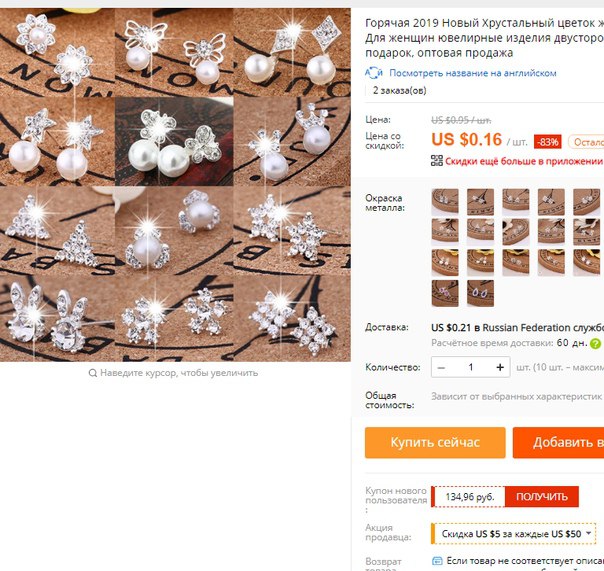604x571 pixels.
Task: Choose the purple teardrop earring variant
Action: pyautogui.click(x=480, y=293)
